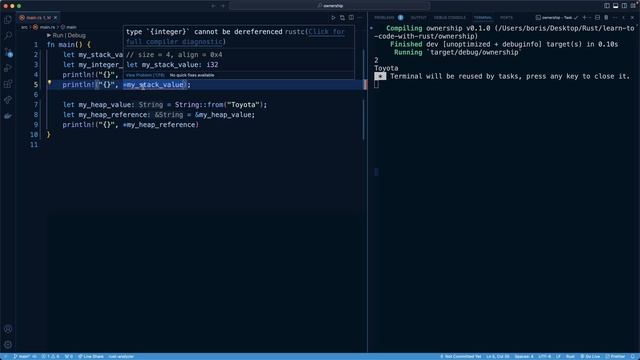The height and width of the screenshot is (360, 640).
Task: Click View Problem in the hover popup
Action: pyautogui.click(x=145, y=75)
